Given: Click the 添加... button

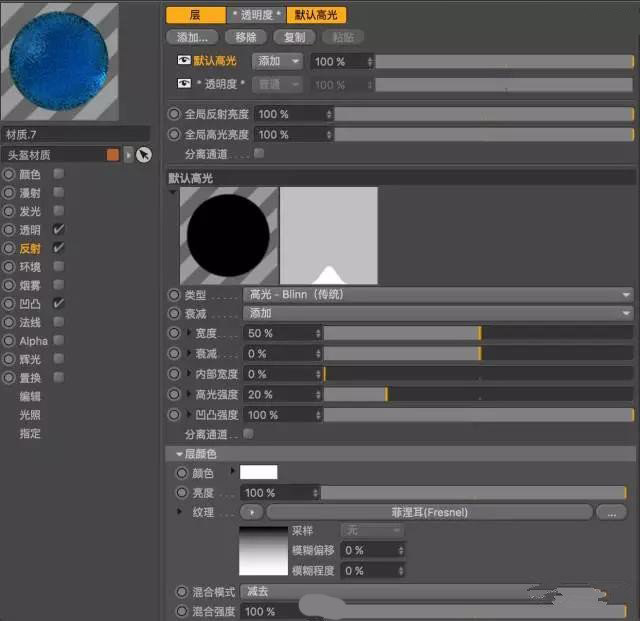Looking at the screenshot, I should click(x=193, y=38).
